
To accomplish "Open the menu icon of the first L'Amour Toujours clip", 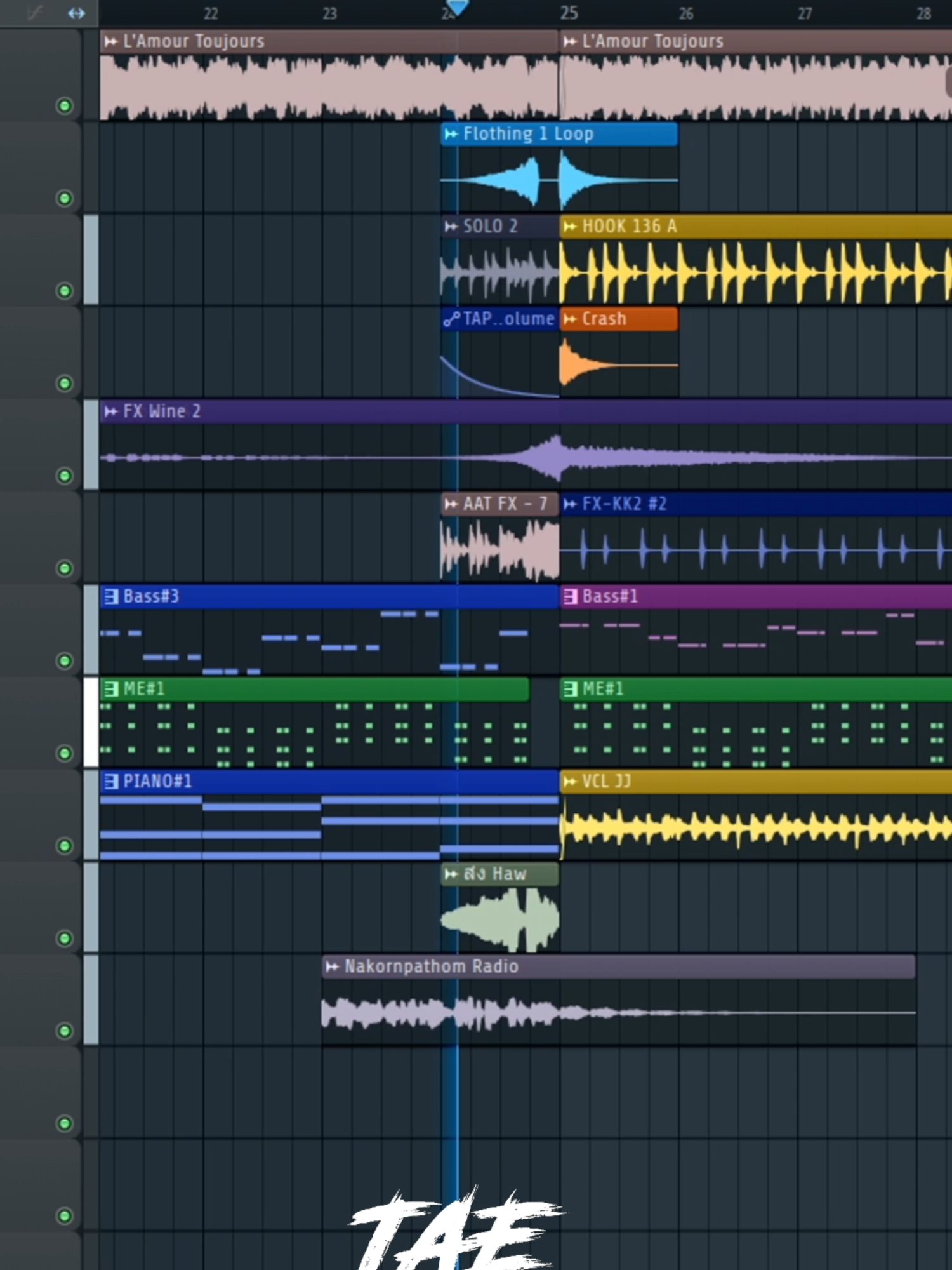I will pos(111,42).
